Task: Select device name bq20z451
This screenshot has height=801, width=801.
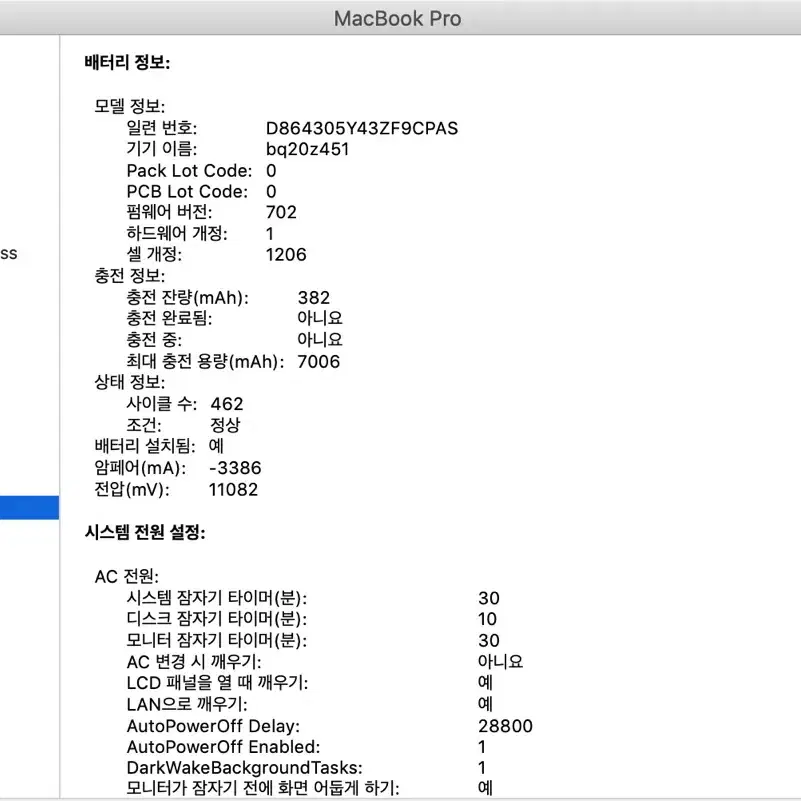Action: tap(308, 149)
